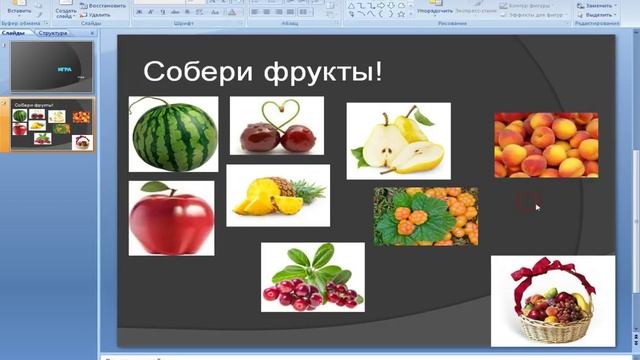Select the apricots picture on slide
Screen dimensions: 640x360
click(x=547, y=145)
